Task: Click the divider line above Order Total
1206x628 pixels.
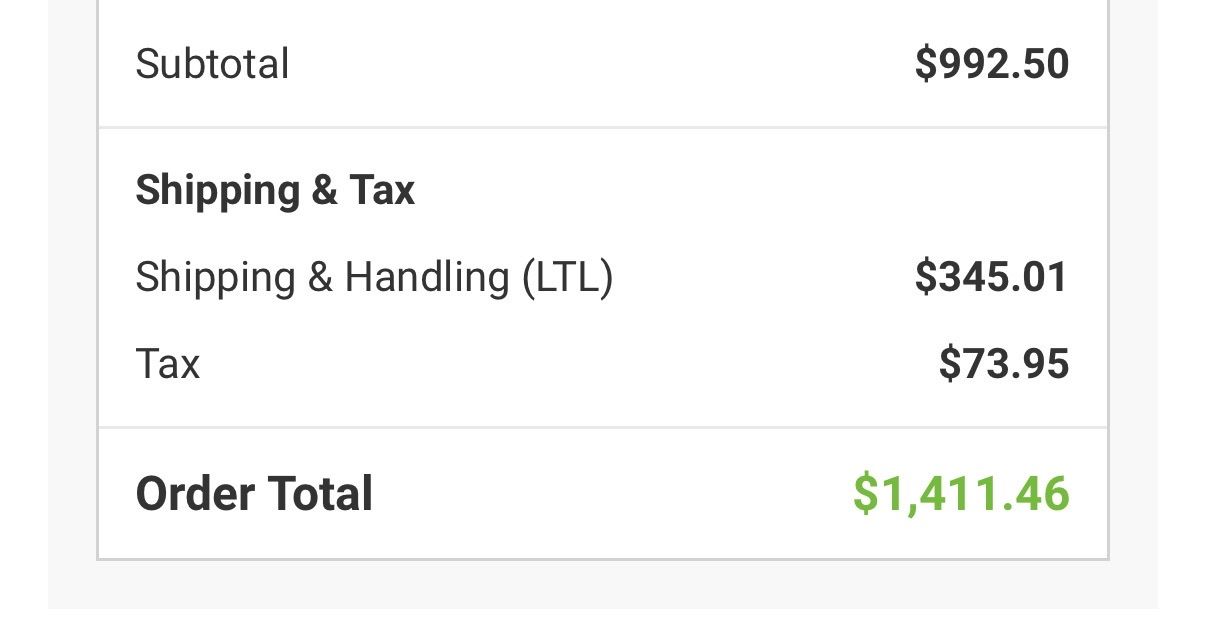Action: pos(603,428)
